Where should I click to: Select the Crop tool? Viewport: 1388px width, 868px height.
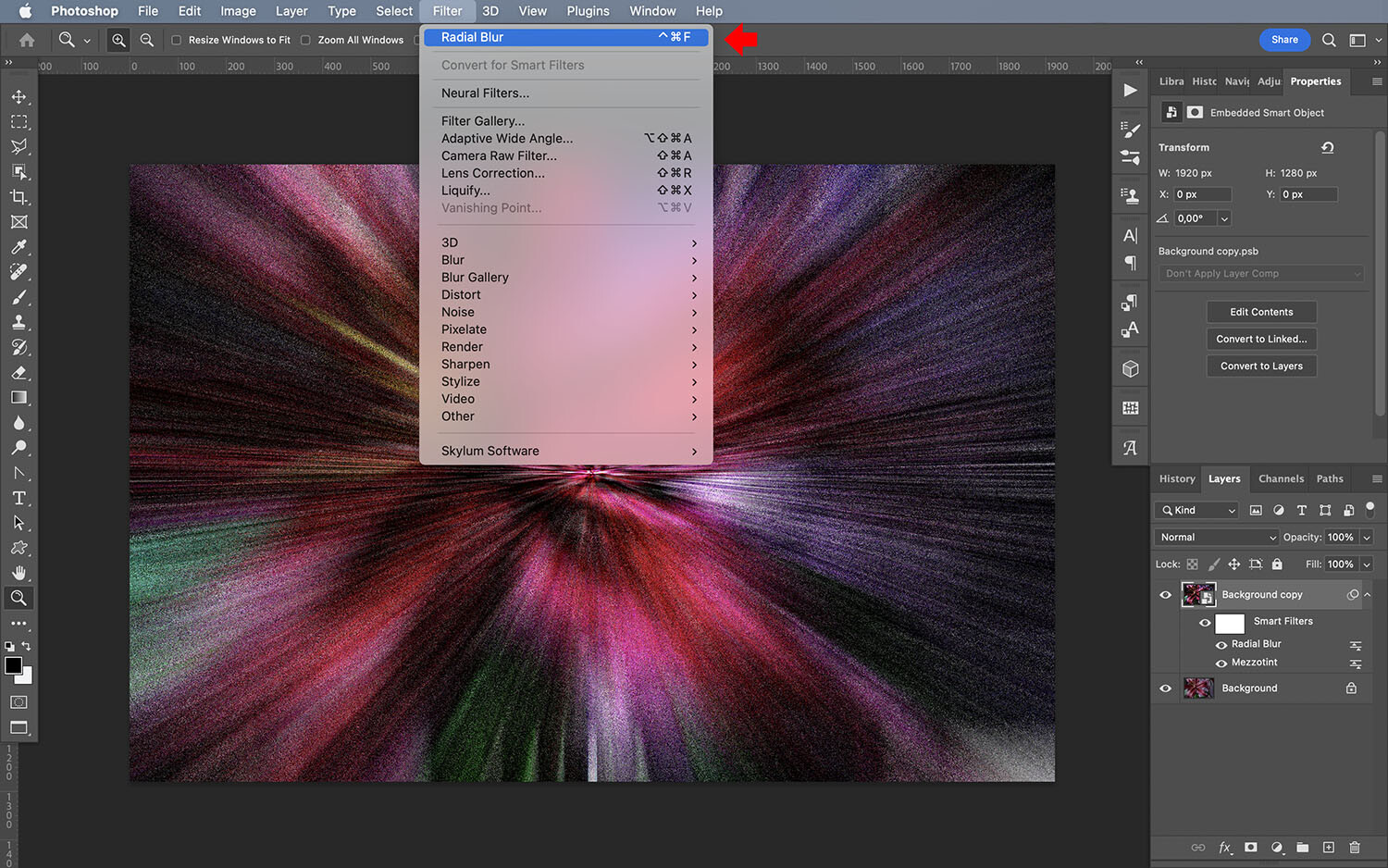pyautogui.click(x=19, y=196)
